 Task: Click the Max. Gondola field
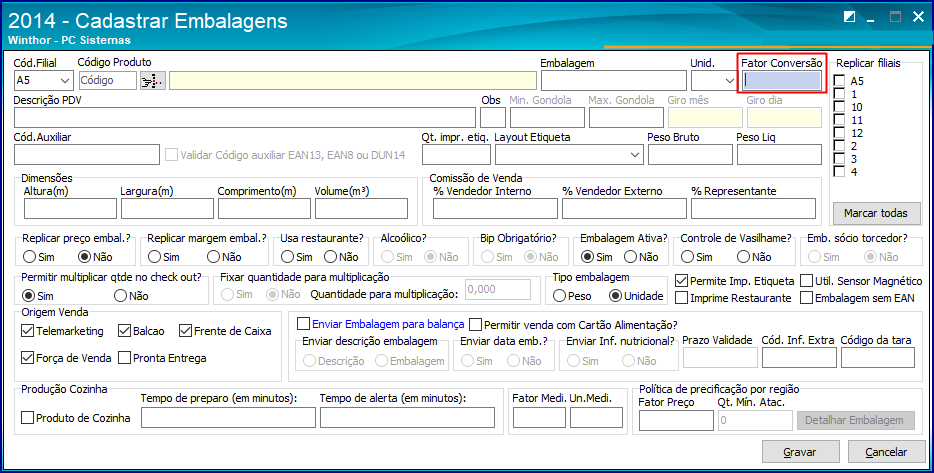tap(626, 118)
